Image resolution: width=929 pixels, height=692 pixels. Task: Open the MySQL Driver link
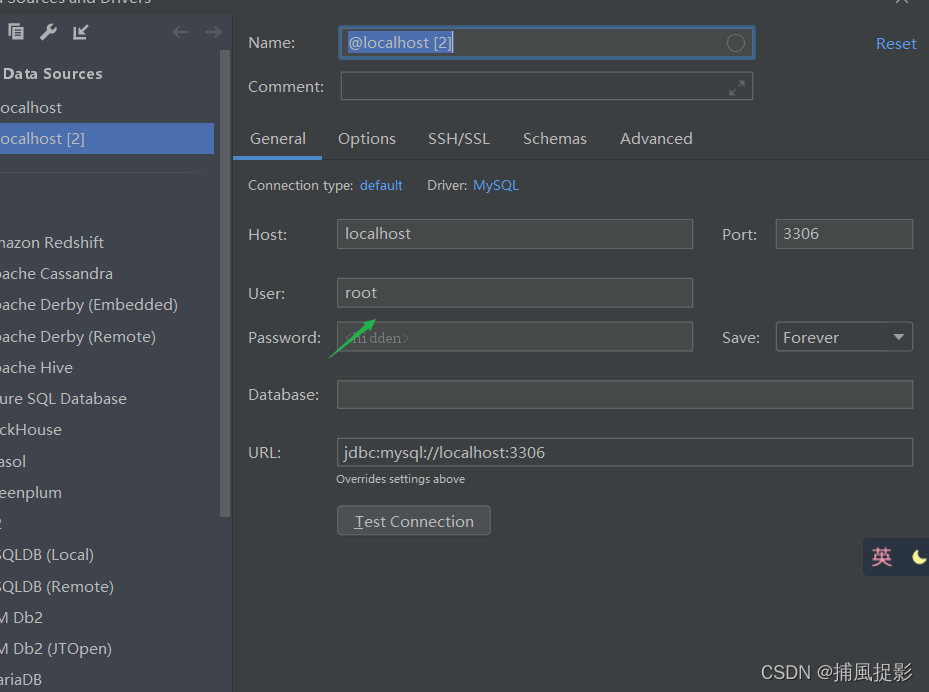[496, 185]
